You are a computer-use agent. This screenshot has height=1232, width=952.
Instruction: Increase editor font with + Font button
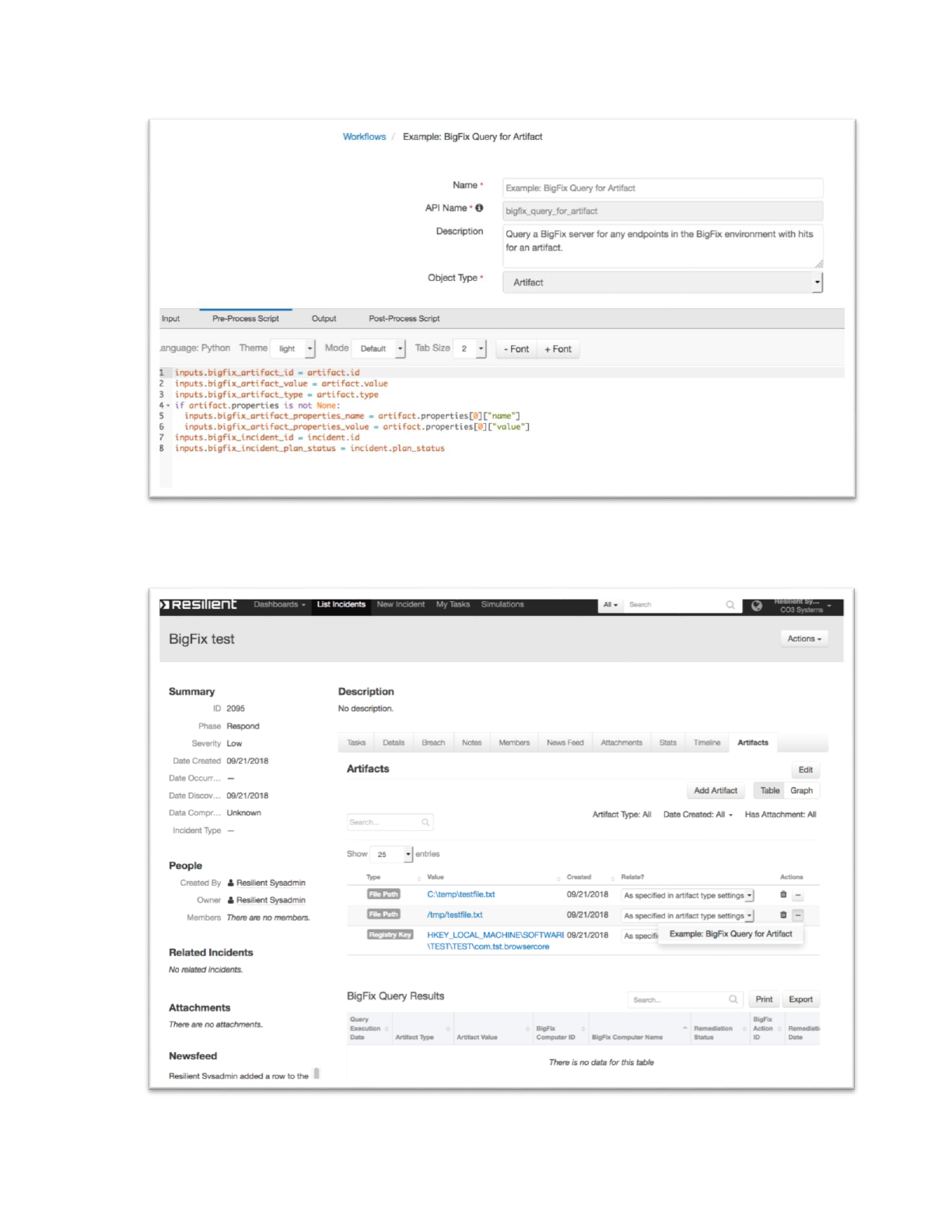point(558,349)
